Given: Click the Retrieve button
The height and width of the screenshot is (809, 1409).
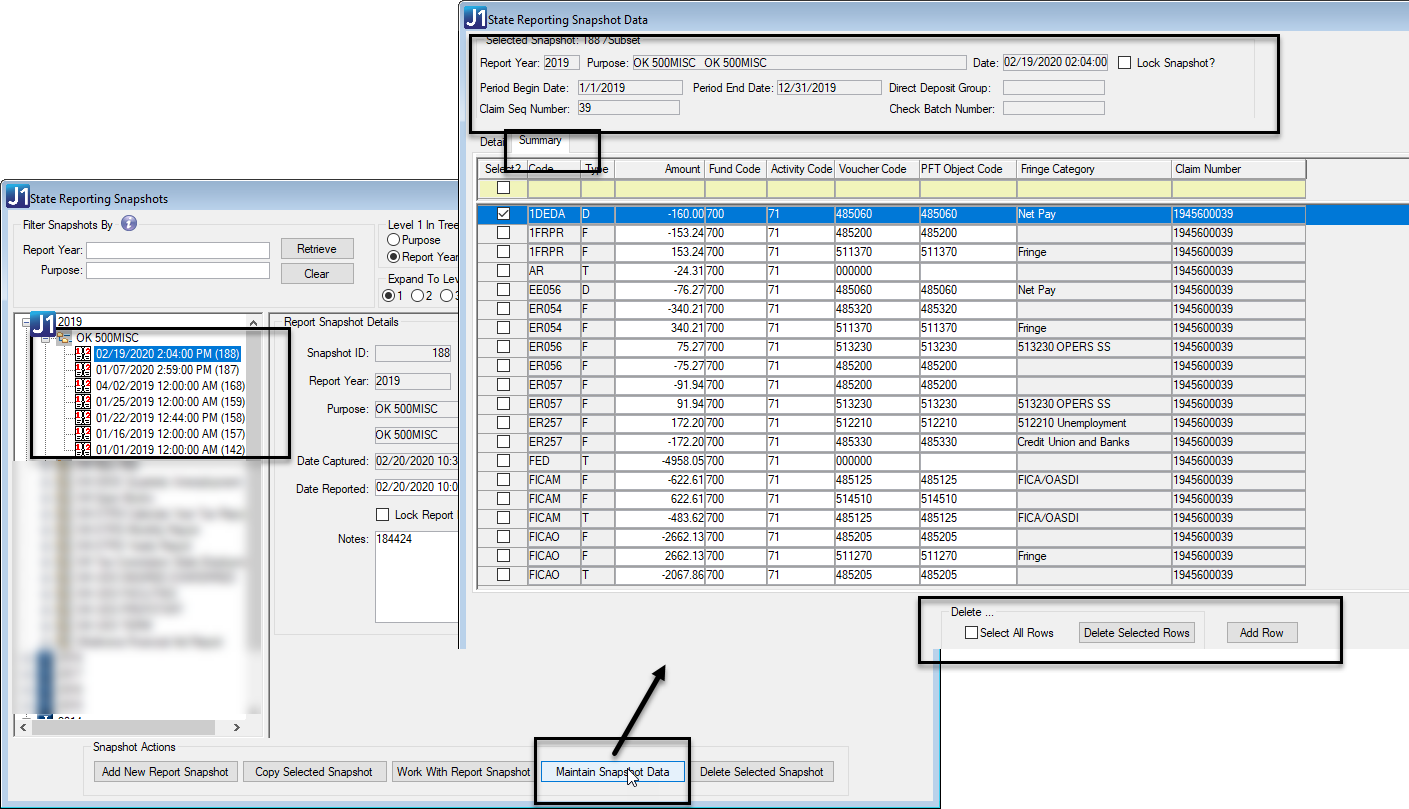Looking at the screenshot, I should (x=317, y=249).
